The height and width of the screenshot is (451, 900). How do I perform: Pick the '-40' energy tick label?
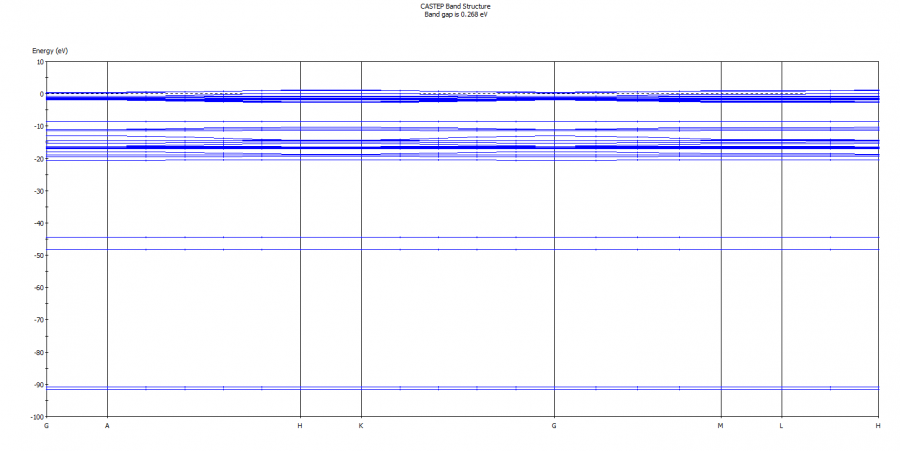[38, 223]
